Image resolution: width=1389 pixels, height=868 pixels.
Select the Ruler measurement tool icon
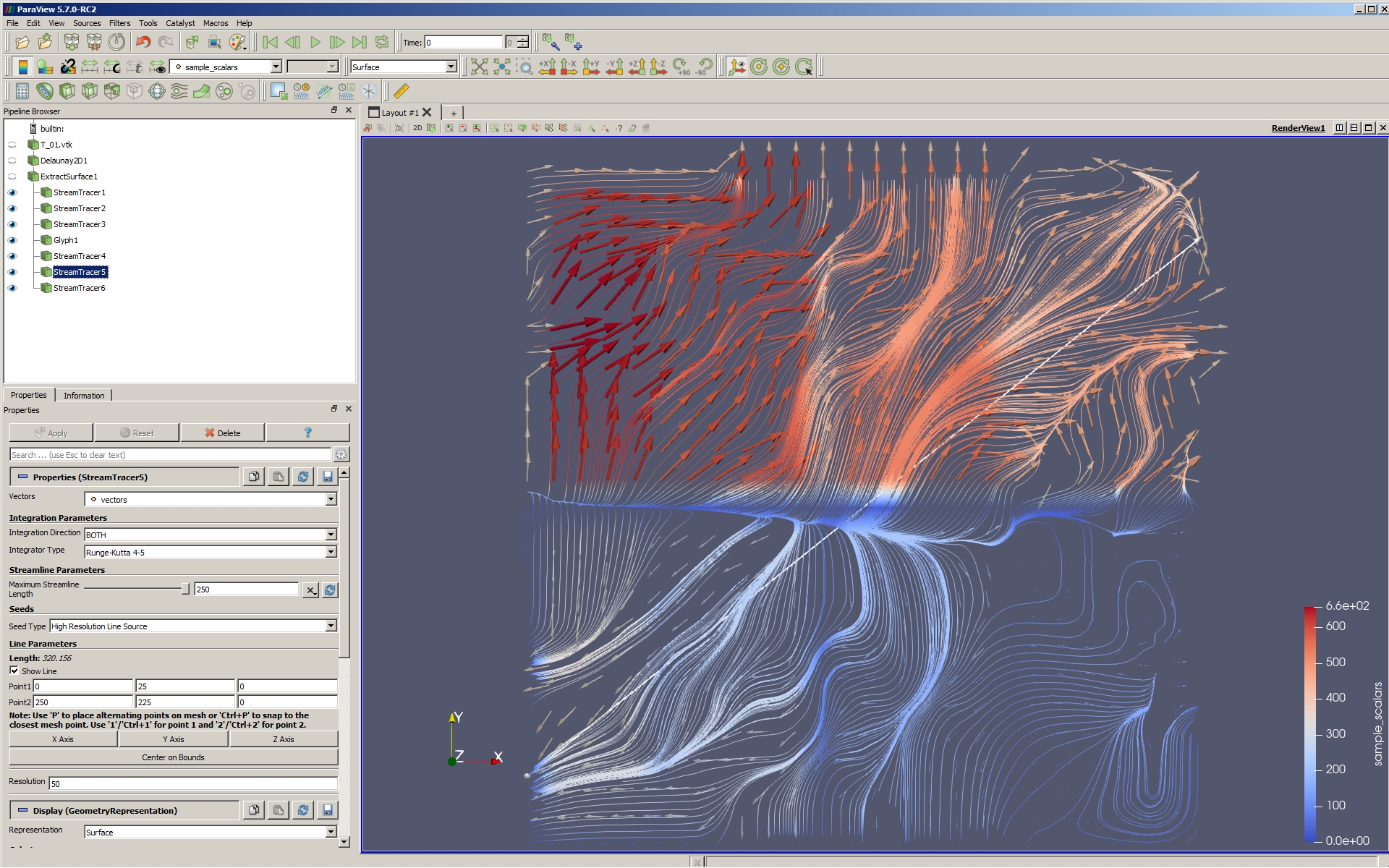click(400, 90)
